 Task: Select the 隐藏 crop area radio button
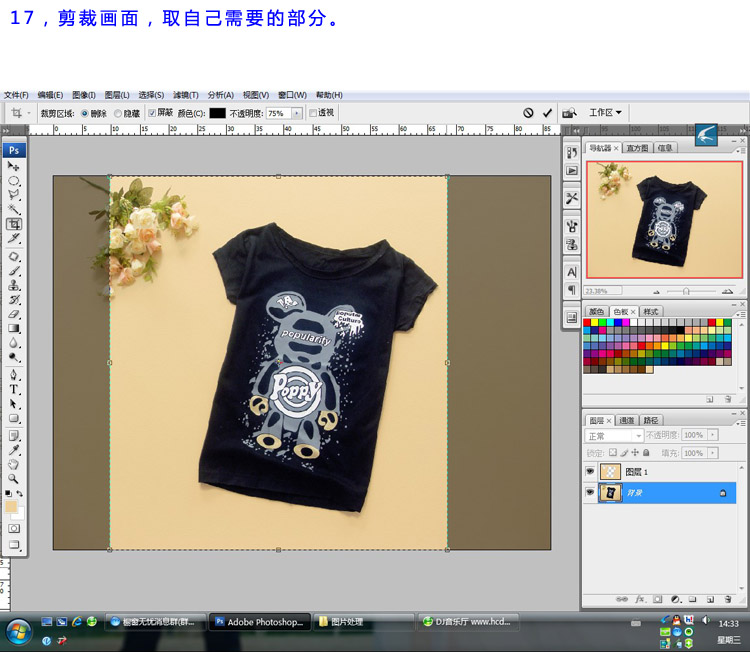118,113
